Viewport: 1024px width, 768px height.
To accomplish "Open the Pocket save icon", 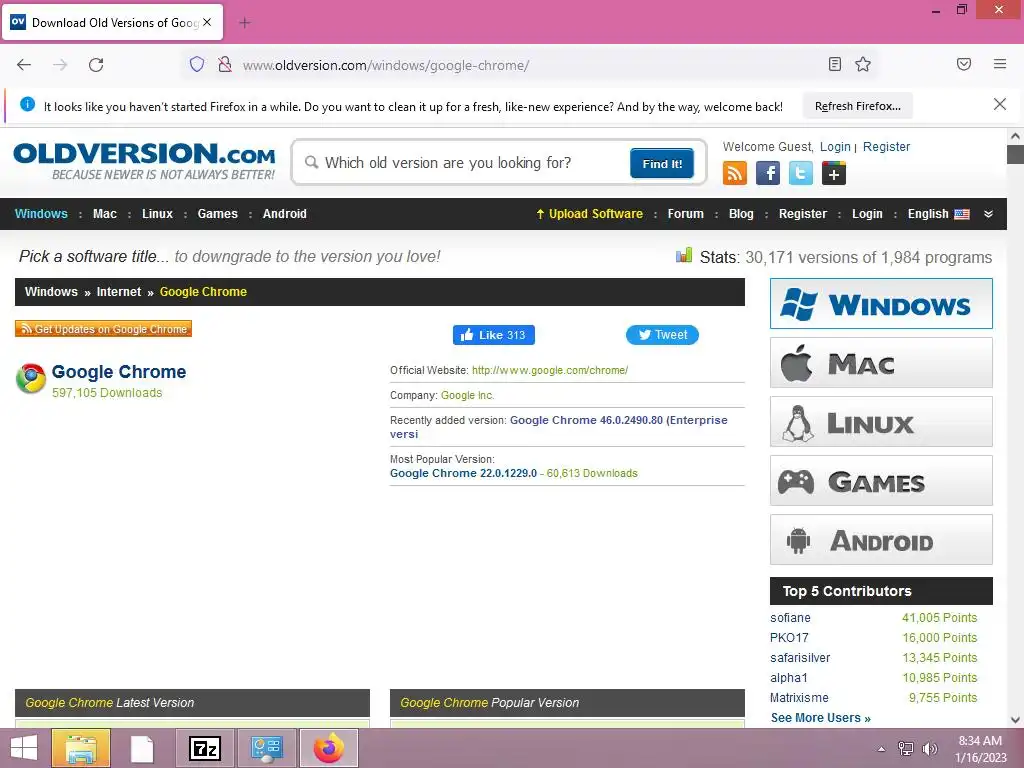I will pyautogui.click(x=964, y=64).
